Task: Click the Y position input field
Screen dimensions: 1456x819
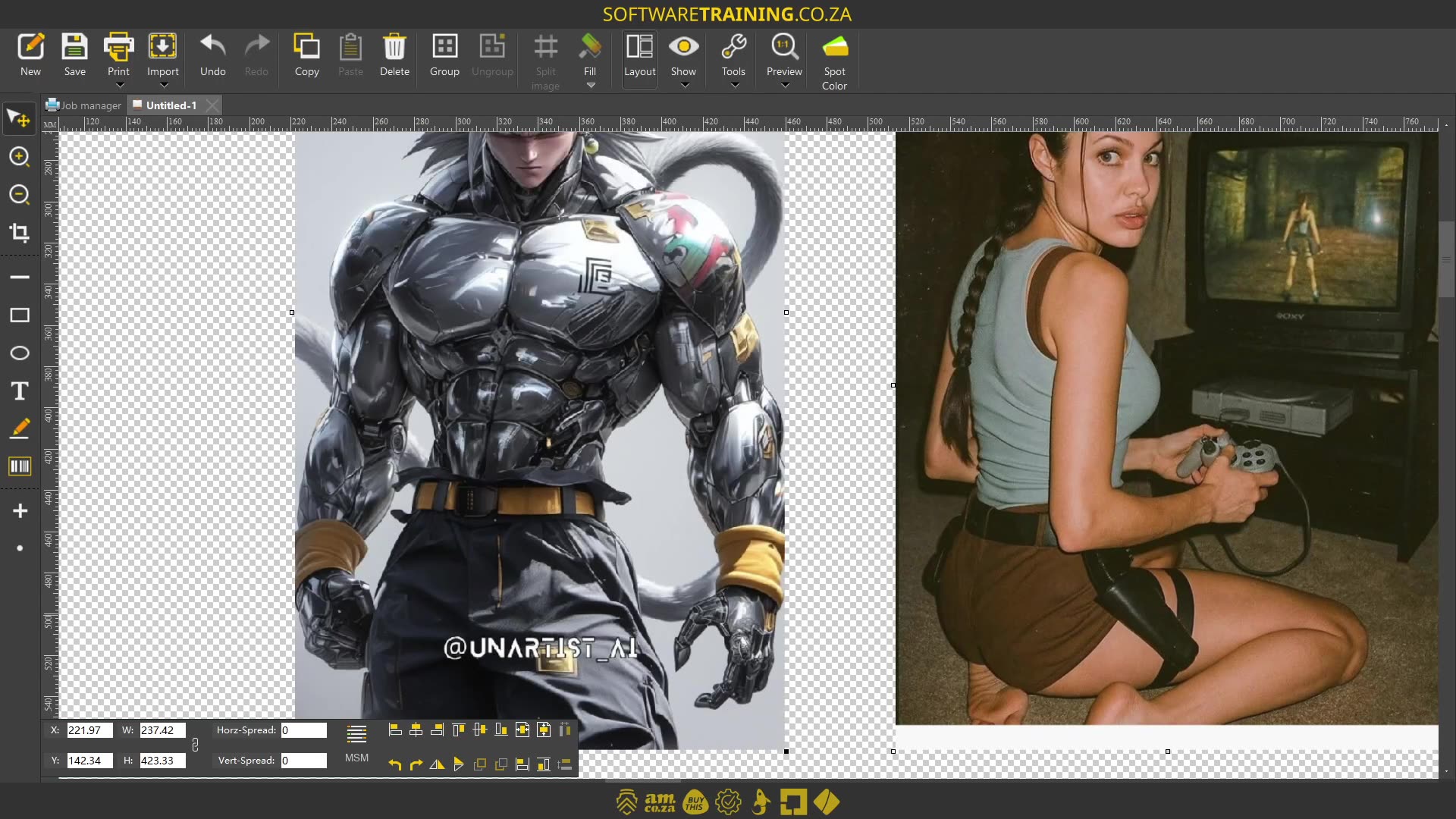Action: click(x=89, y=761)
